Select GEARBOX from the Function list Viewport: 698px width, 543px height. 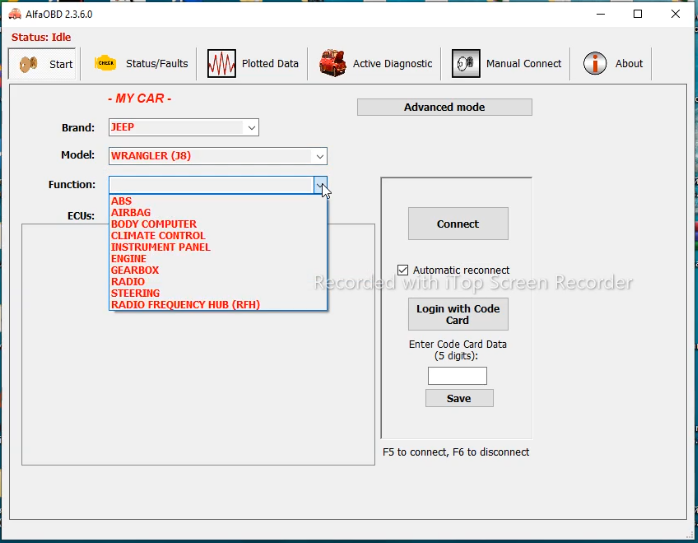point(218,270)
